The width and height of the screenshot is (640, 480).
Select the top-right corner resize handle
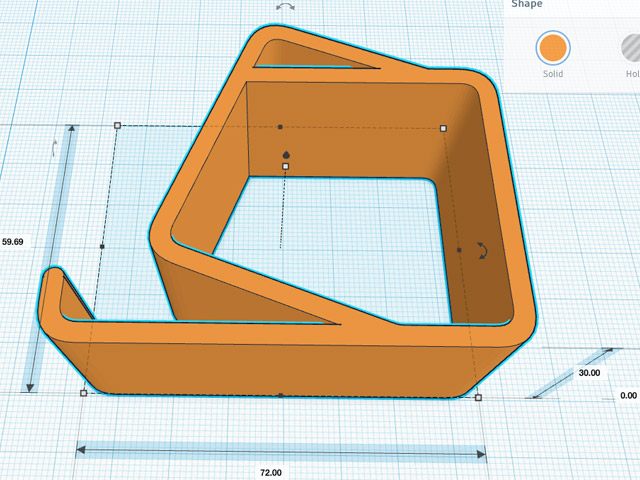pos(443,127)
